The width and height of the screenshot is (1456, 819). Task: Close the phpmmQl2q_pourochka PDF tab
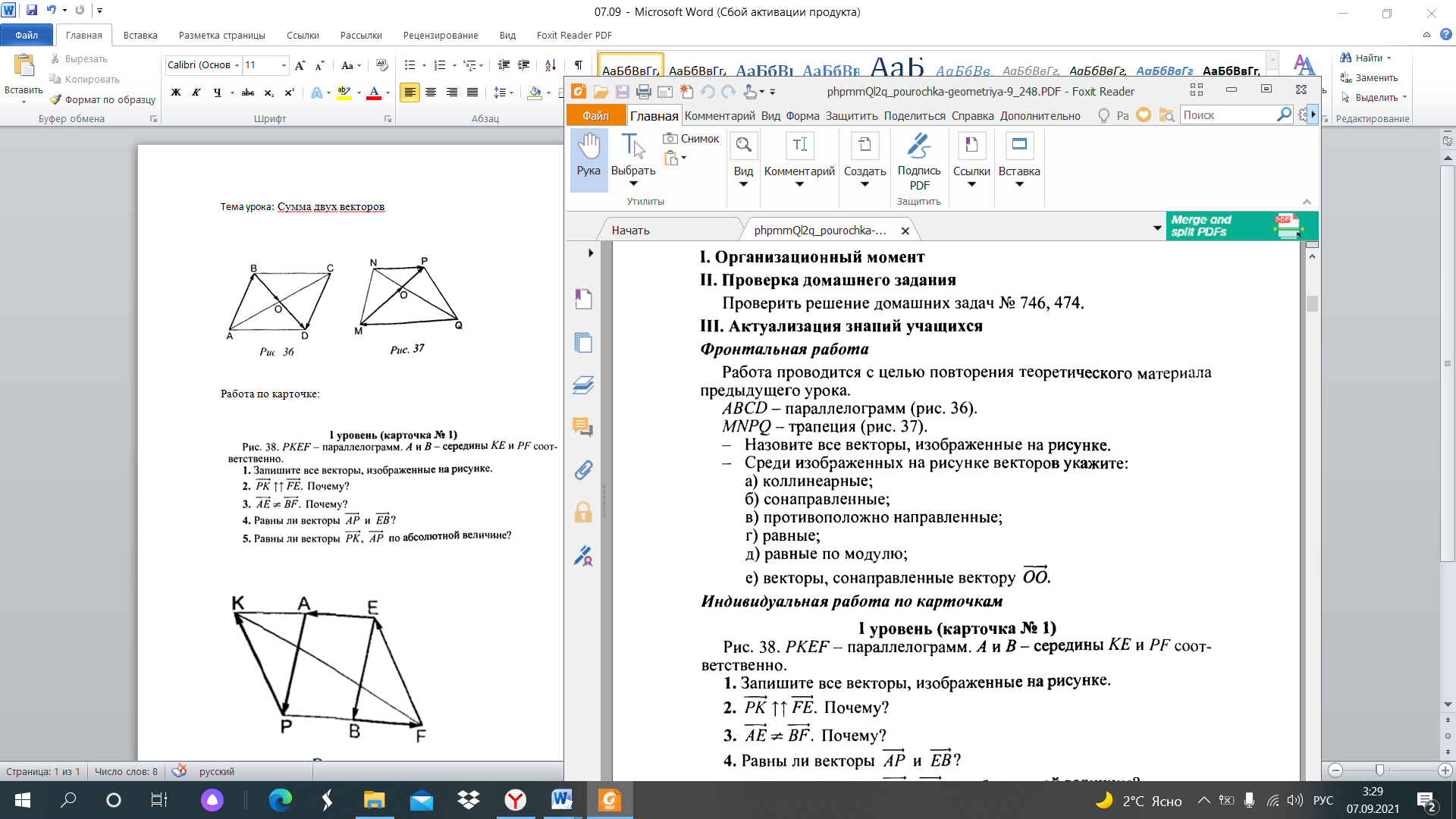click(905, 231)
